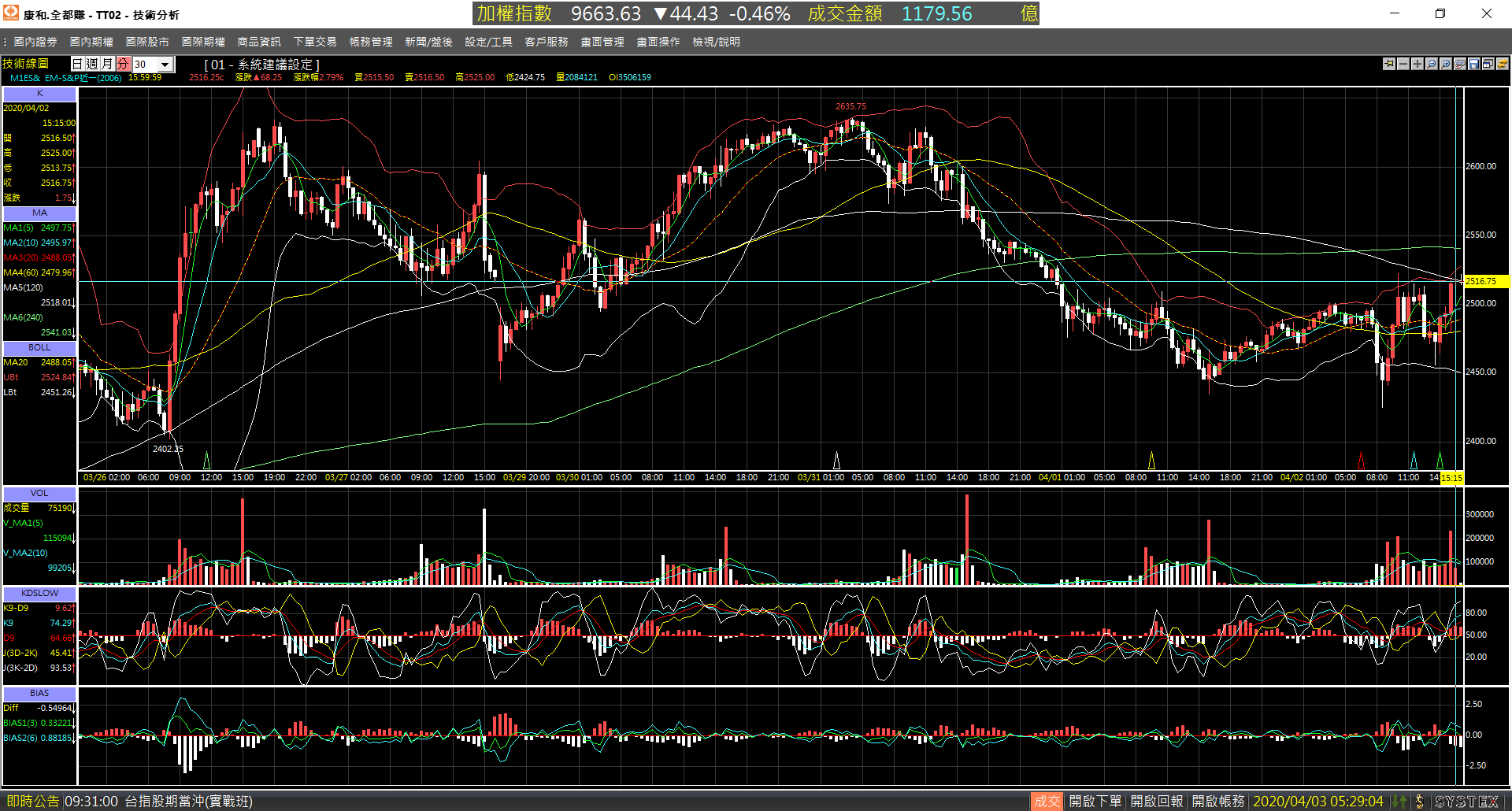Viewport: 1512px width, 811px height.
Task: Select the 週 weekly period toggle
Action: coord(93,64)
